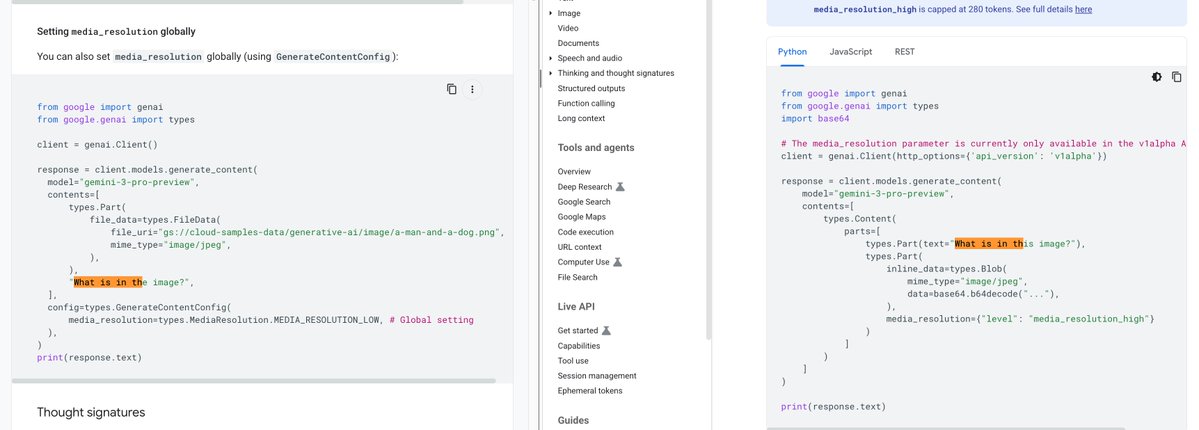The height and width of the screenshot is (430, 1199).
Task: Open the Deep Research page
Action: 585,187
